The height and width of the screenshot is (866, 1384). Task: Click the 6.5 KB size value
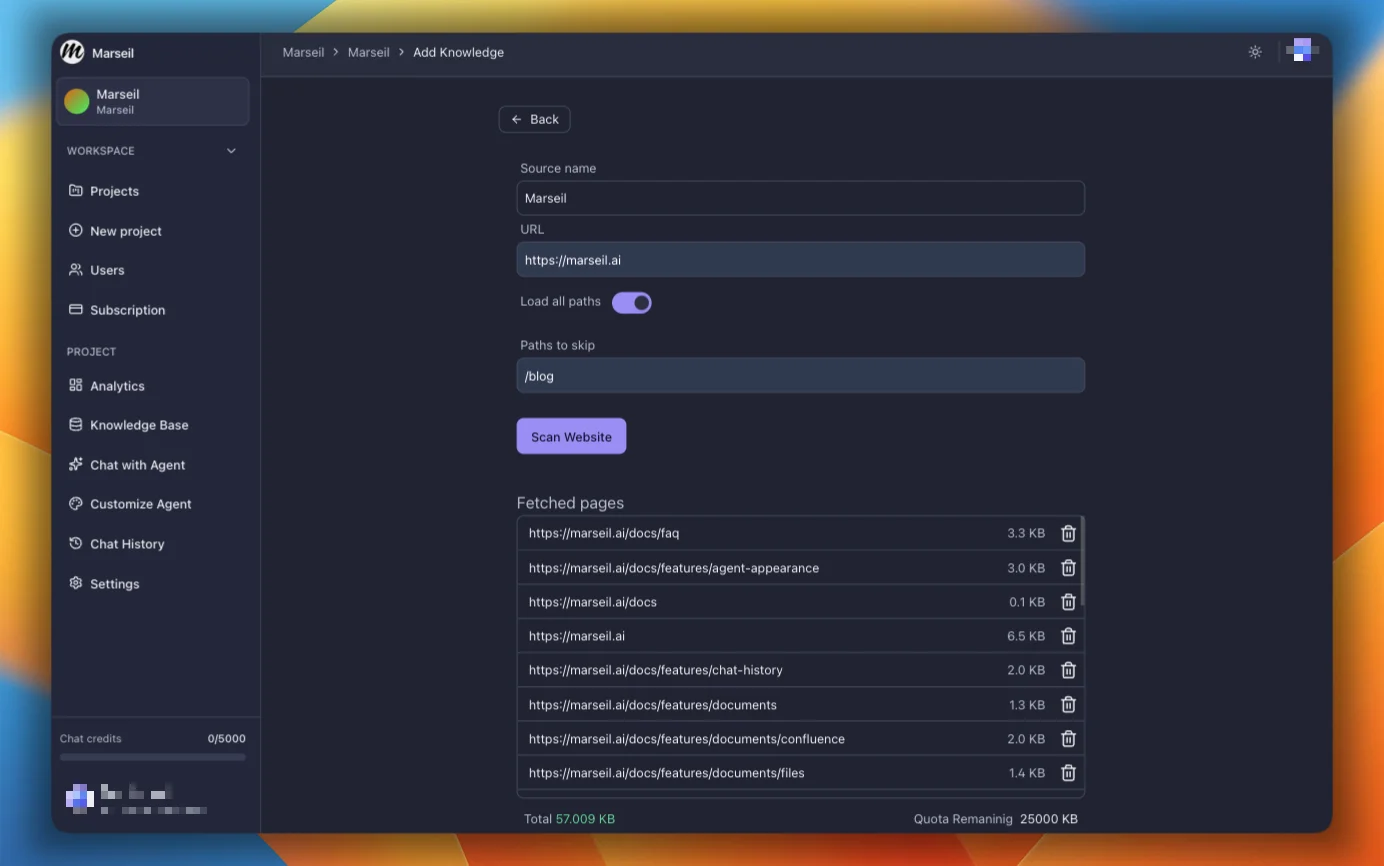click(1026, 636)
